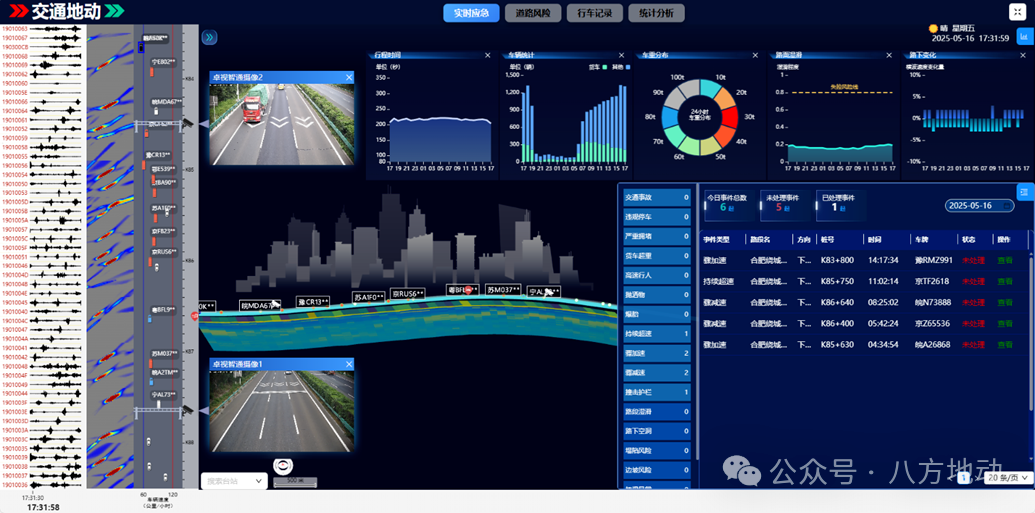1035x513 pixels.
Task: Open the 20 条/页 page size dropdown
Action: 1007,478
